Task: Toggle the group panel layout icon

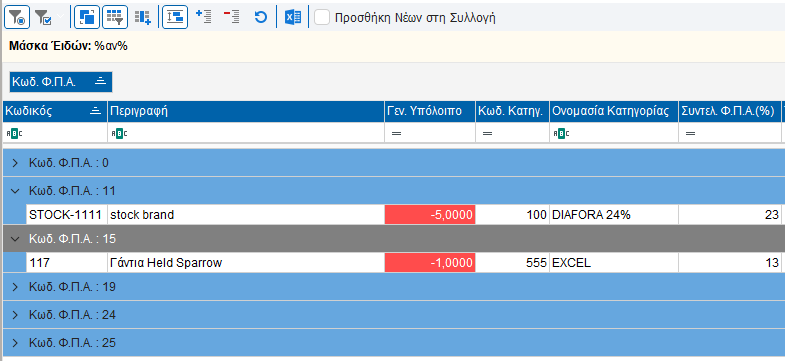Action: pos(175,18)
